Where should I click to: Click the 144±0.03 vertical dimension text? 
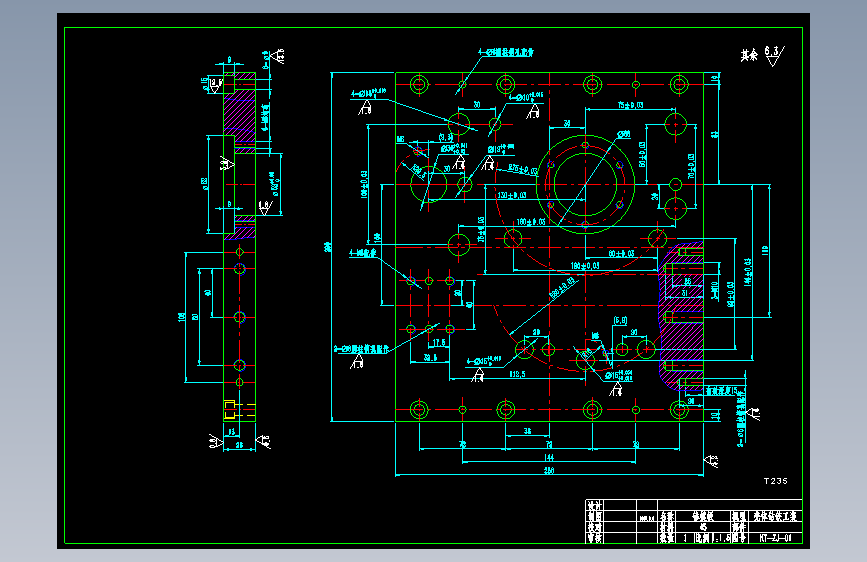(748, 272)
